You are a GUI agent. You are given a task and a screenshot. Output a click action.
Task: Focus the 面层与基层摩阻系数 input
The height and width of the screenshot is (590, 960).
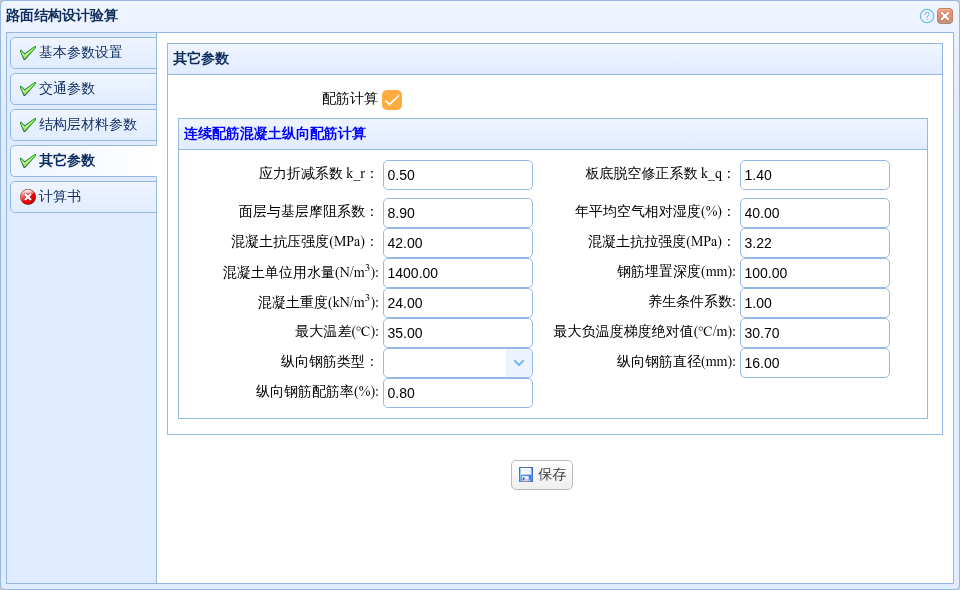pos(458,213)
